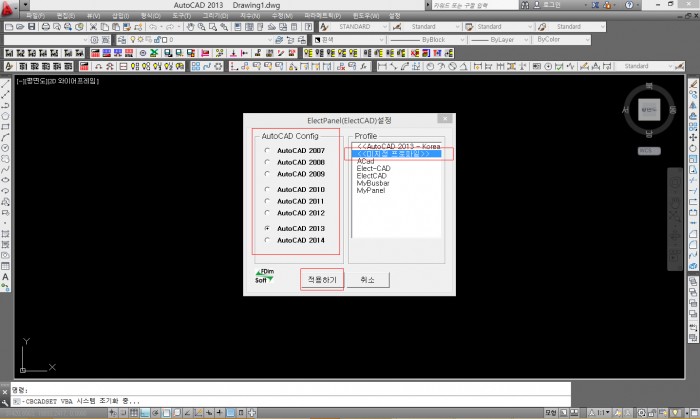Select the ACad profile entry
Image resolution: width=700 pixels, height=419 pixels.
(365, 161)
